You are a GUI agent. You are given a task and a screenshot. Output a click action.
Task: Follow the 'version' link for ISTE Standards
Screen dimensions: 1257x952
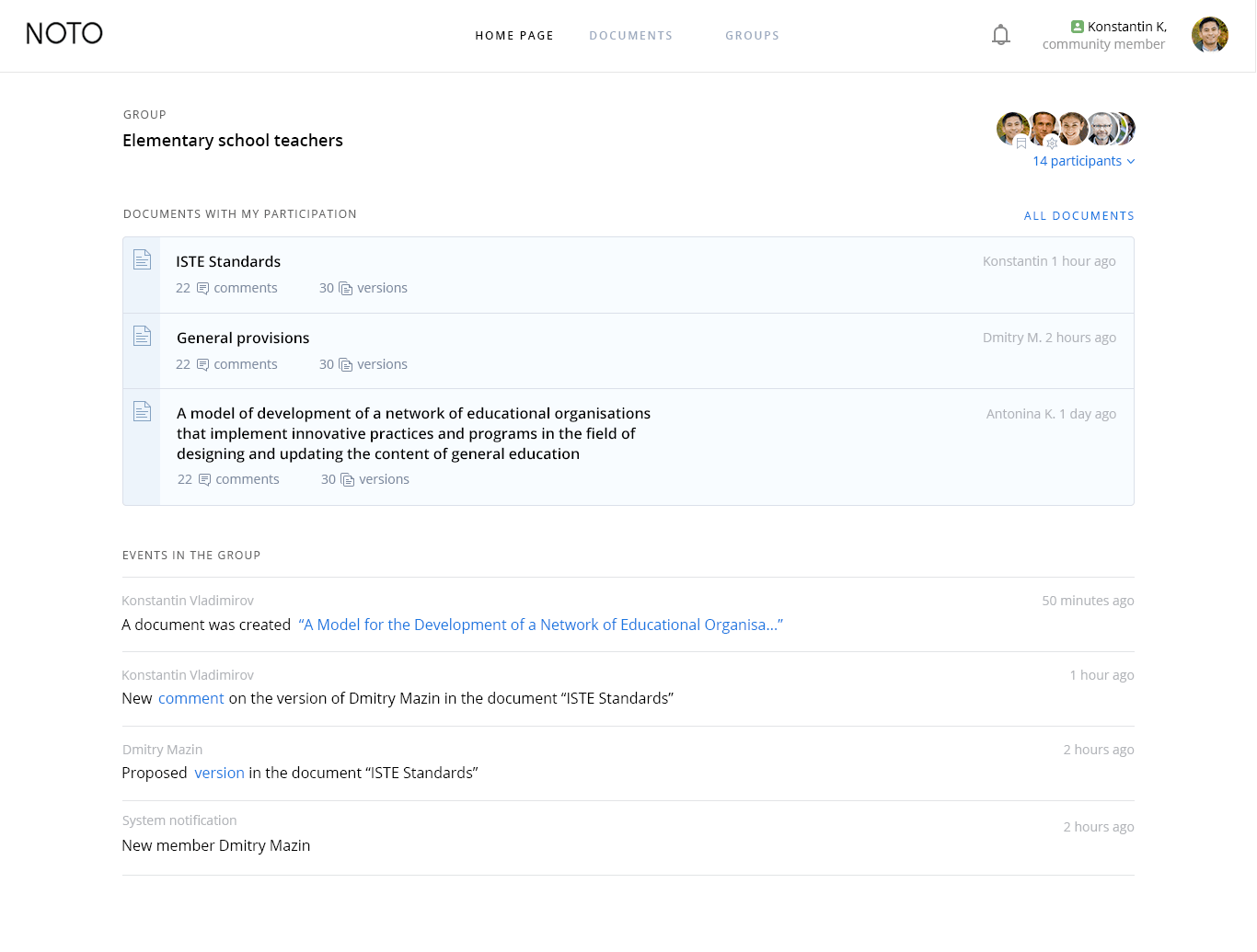click(x=219, y=773)
